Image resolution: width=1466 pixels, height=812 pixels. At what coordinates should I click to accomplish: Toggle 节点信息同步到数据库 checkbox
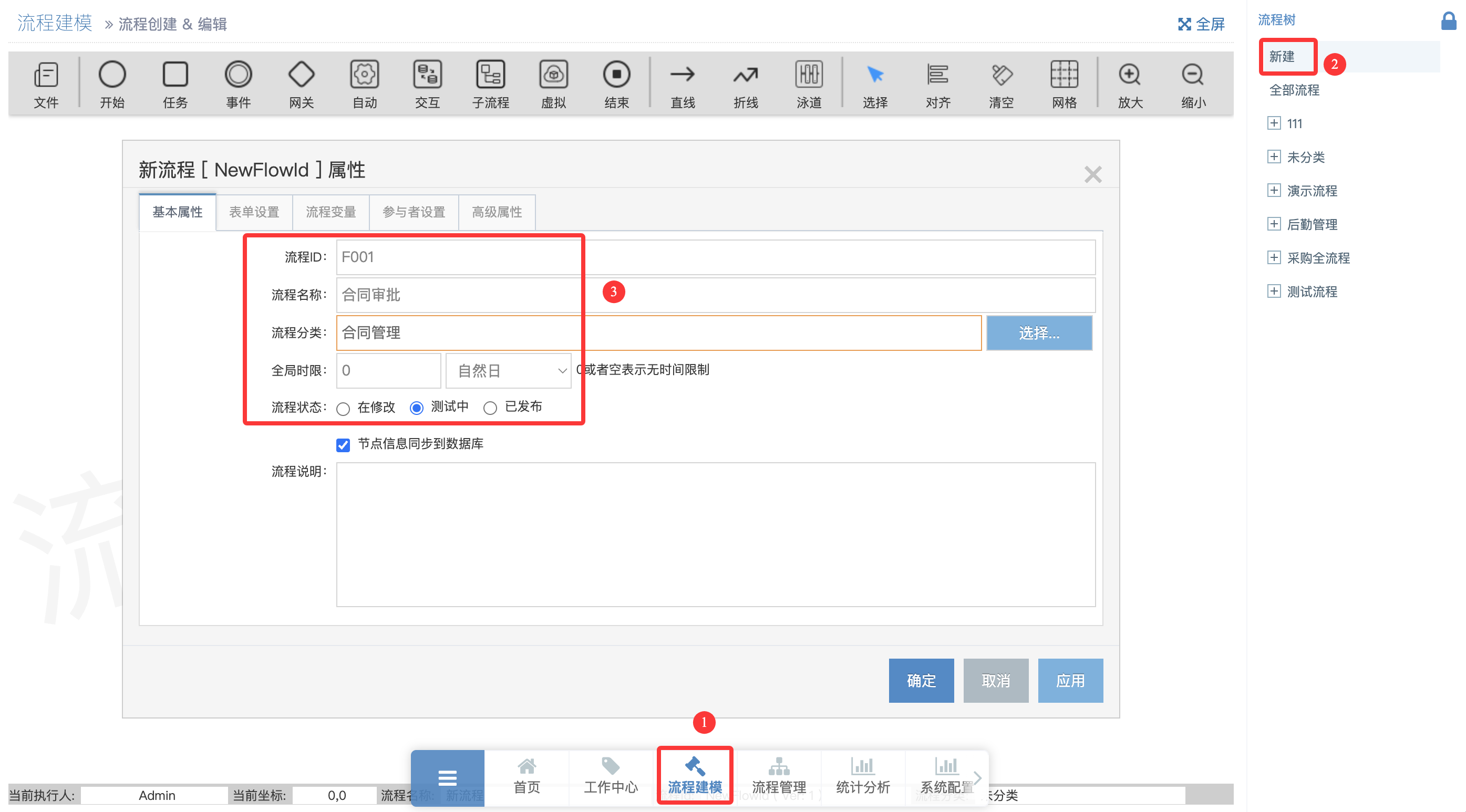[x=343, y=444]
